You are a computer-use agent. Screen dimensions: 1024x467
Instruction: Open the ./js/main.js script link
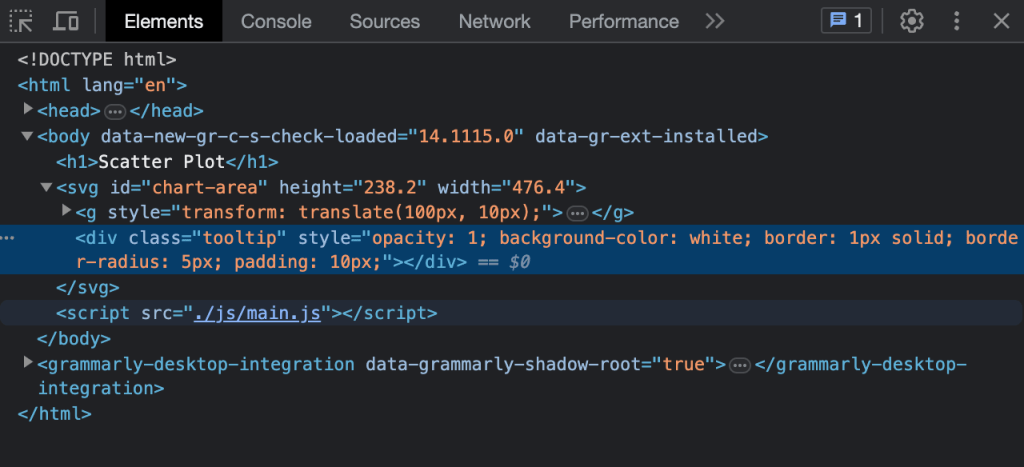pos(257,313)
